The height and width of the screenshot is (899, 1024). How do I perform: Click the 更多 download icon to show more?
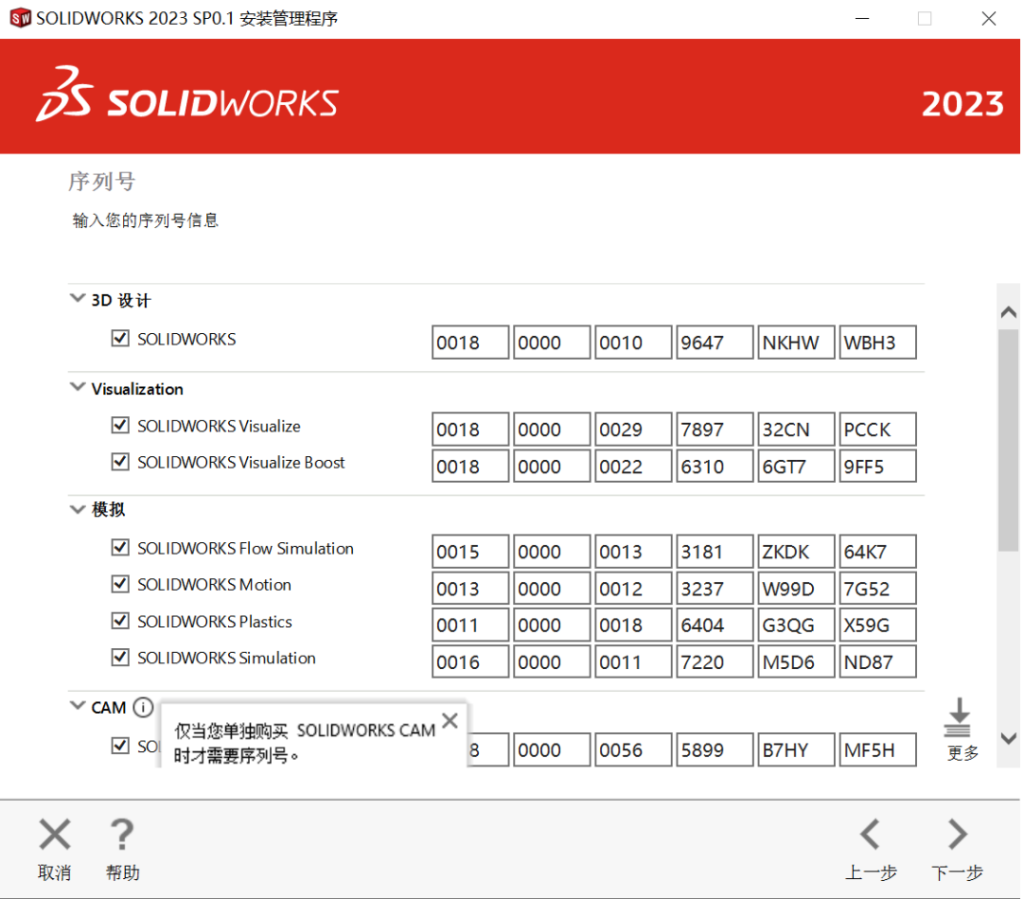[958, 718]
